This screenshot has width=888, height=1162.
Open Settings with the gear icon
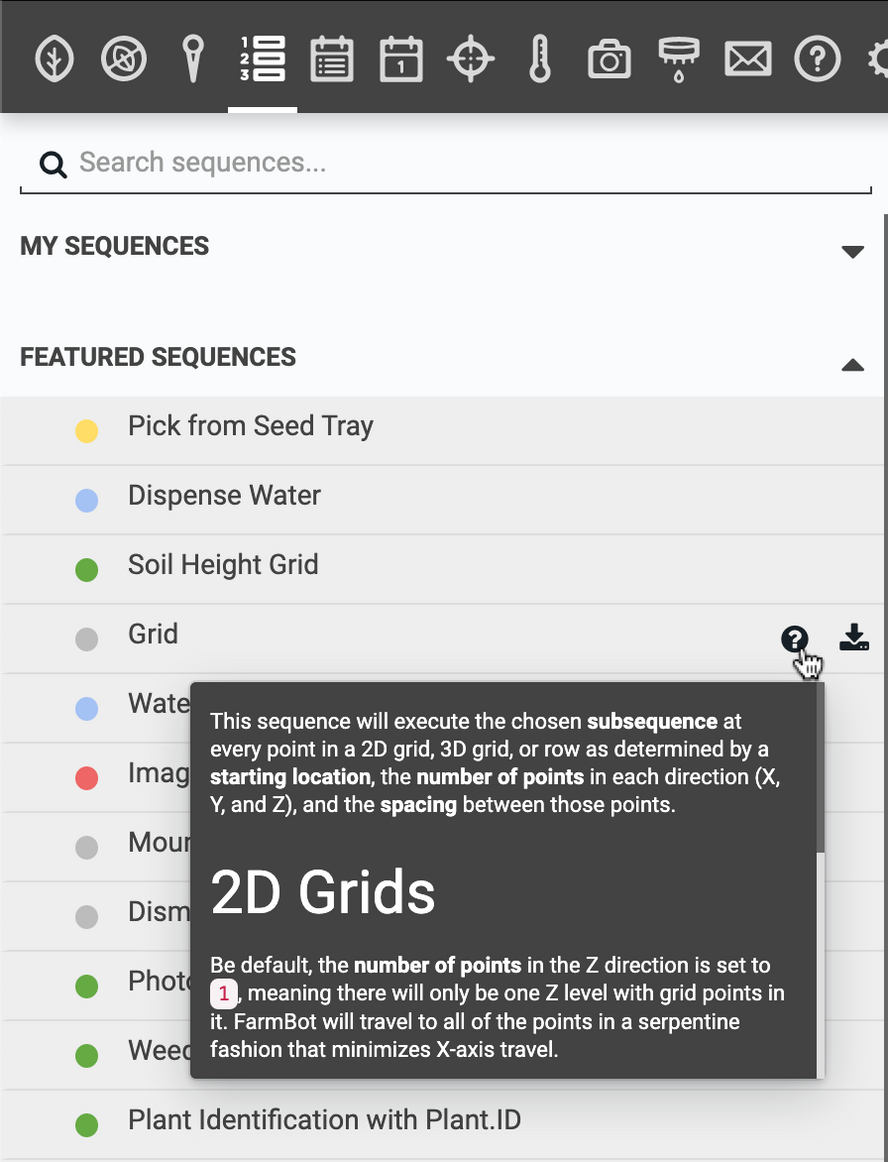880,57
